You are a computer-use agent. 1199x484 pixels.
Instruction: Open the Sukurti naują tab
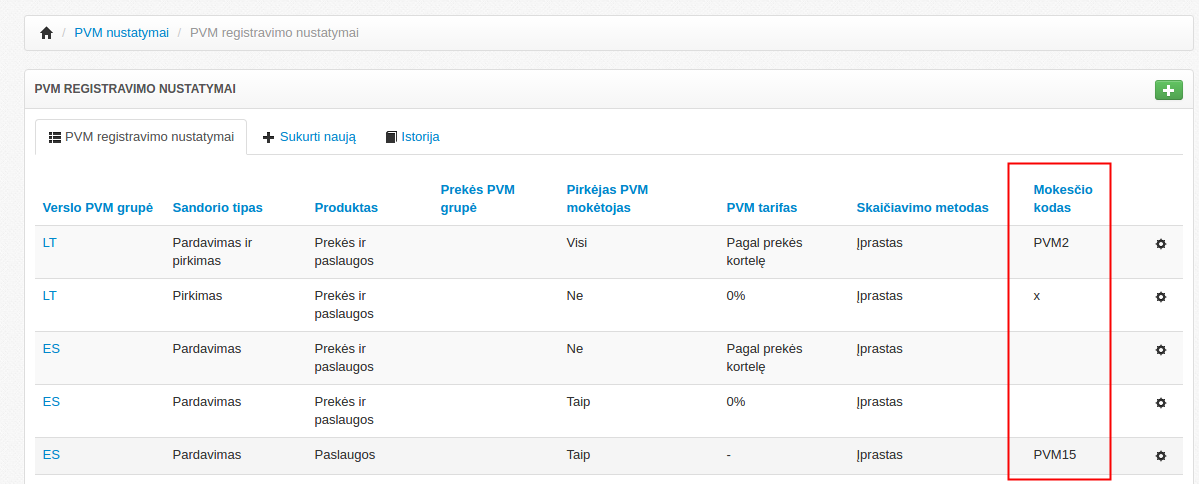coord(309,137)
